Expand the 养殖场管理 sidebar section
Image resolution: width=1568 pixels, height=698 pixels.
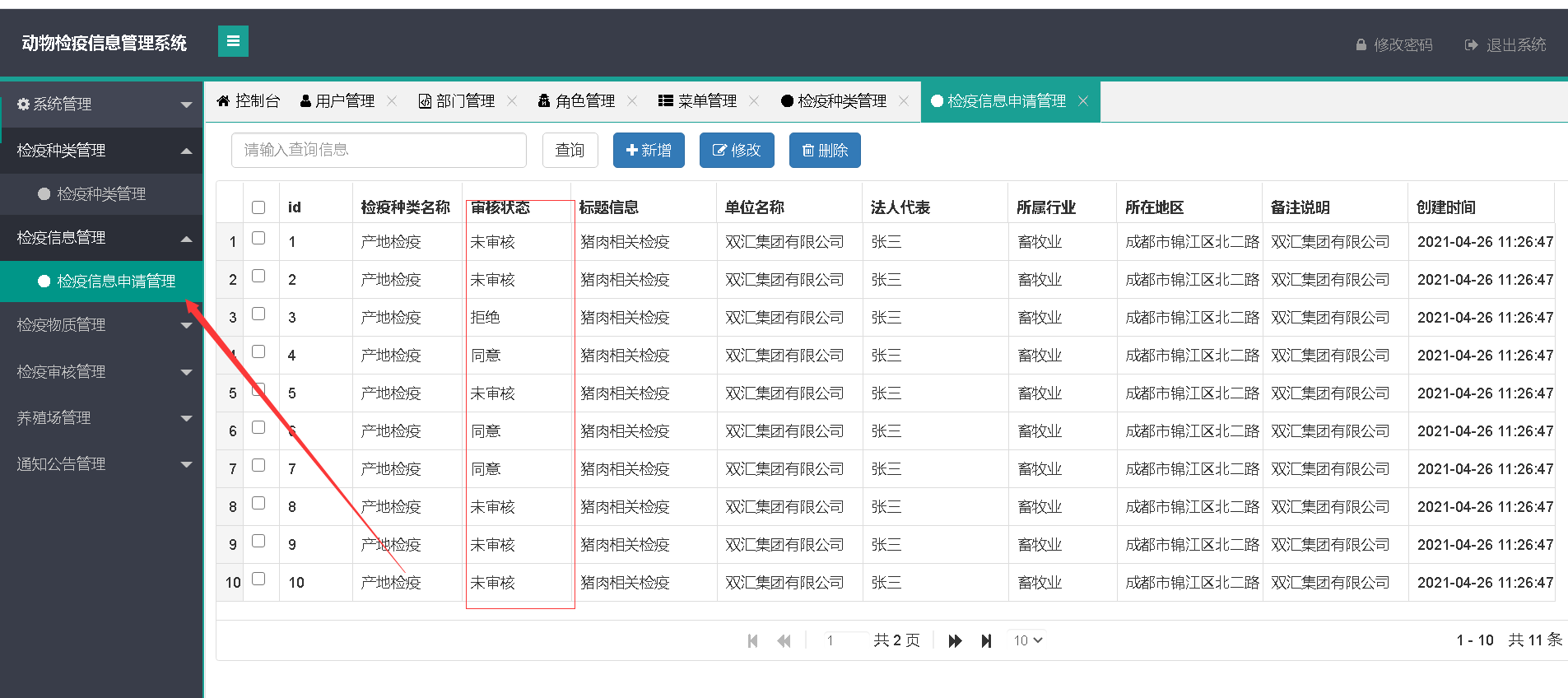[101, 418]
